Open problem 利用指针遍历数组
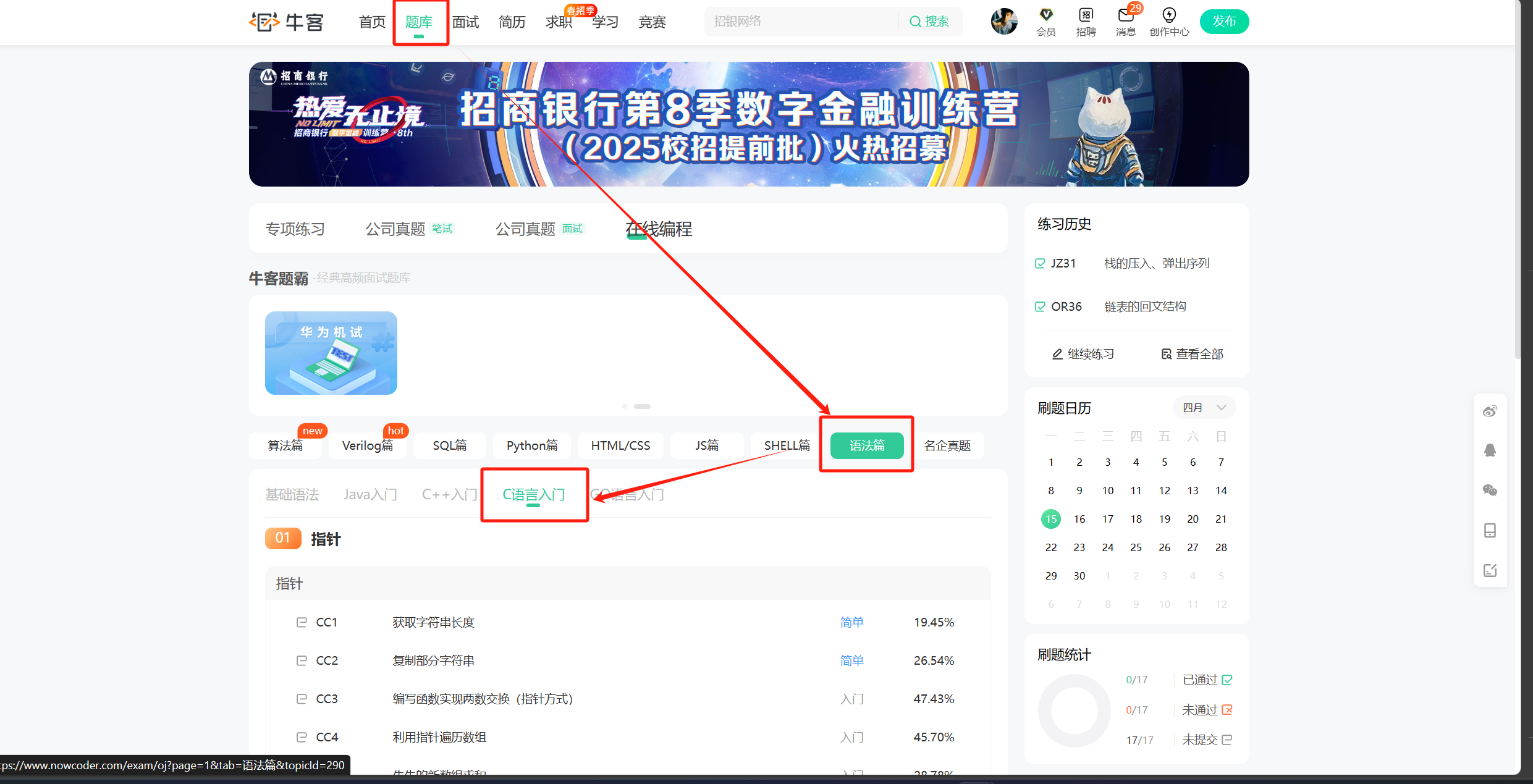Screen dimensions: 1533x784 [x=440, y=737]
